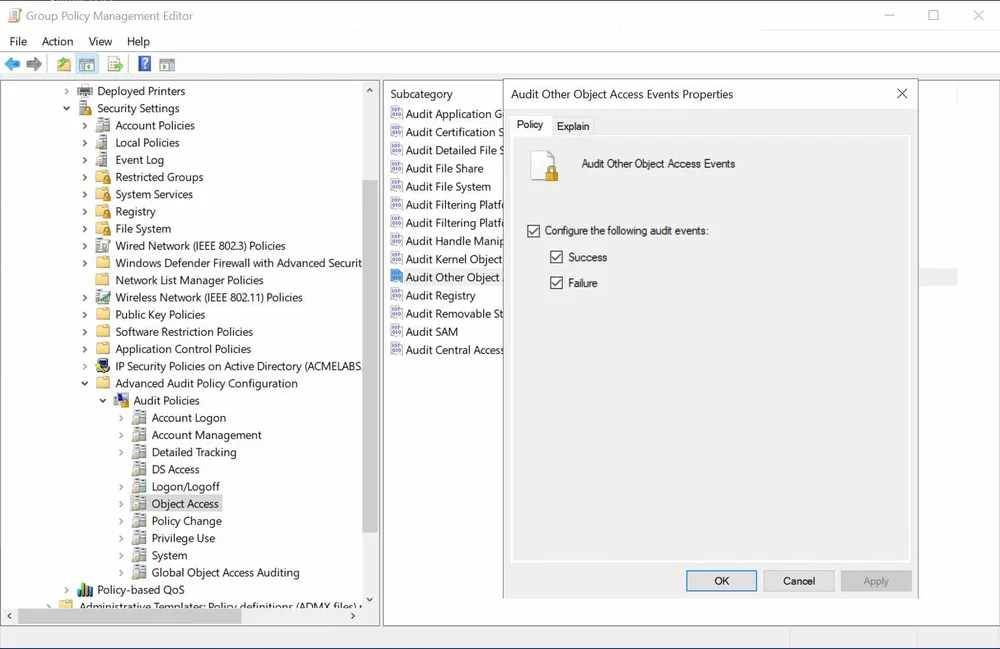Toggle the Failure checkbox
The image size is (1000, 649).
point(557,282)
